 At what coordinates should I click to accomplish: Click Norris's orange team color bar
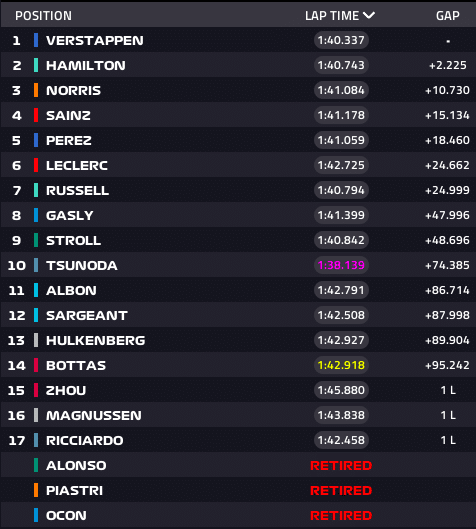pyautogui.click(x=36, y=90)
